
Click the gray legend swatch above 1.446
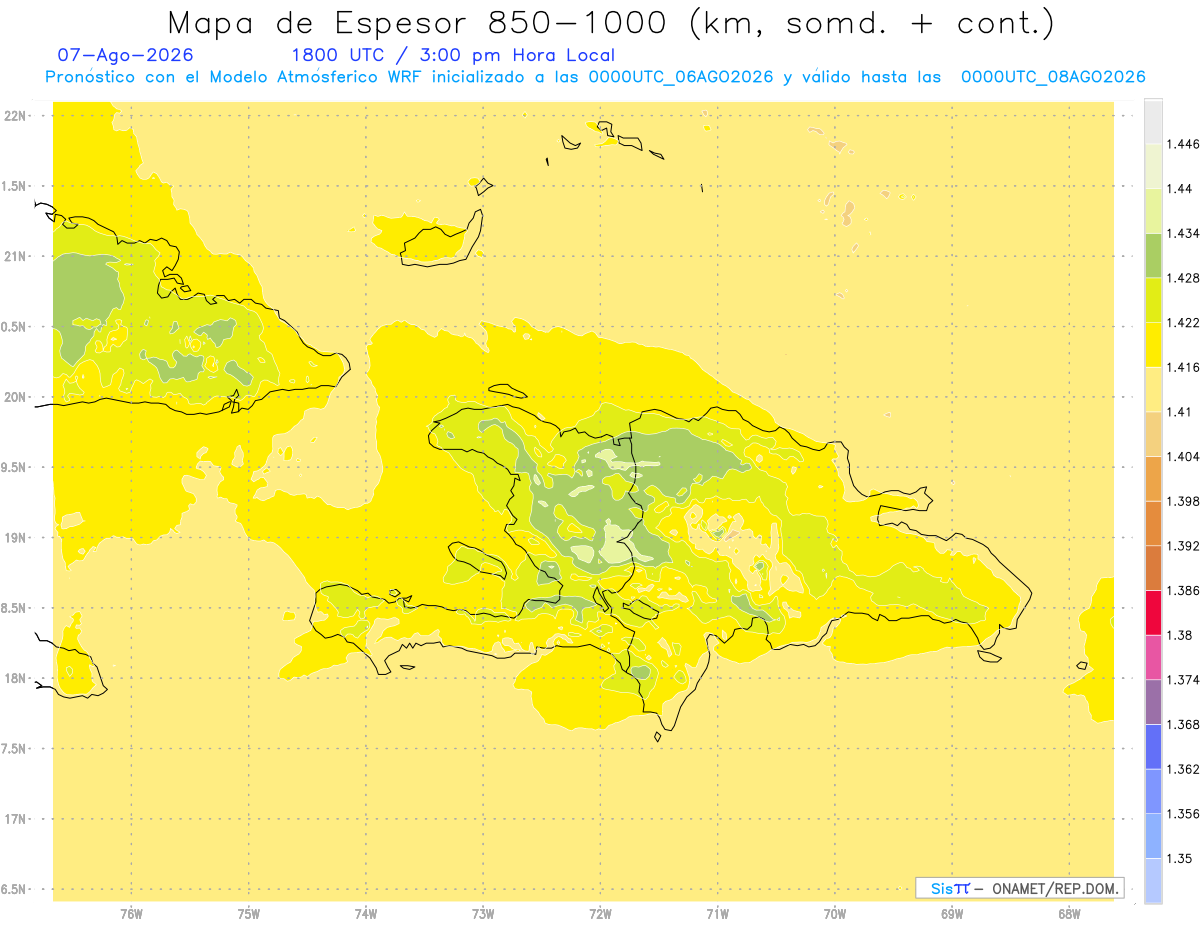click(1153, 121)
